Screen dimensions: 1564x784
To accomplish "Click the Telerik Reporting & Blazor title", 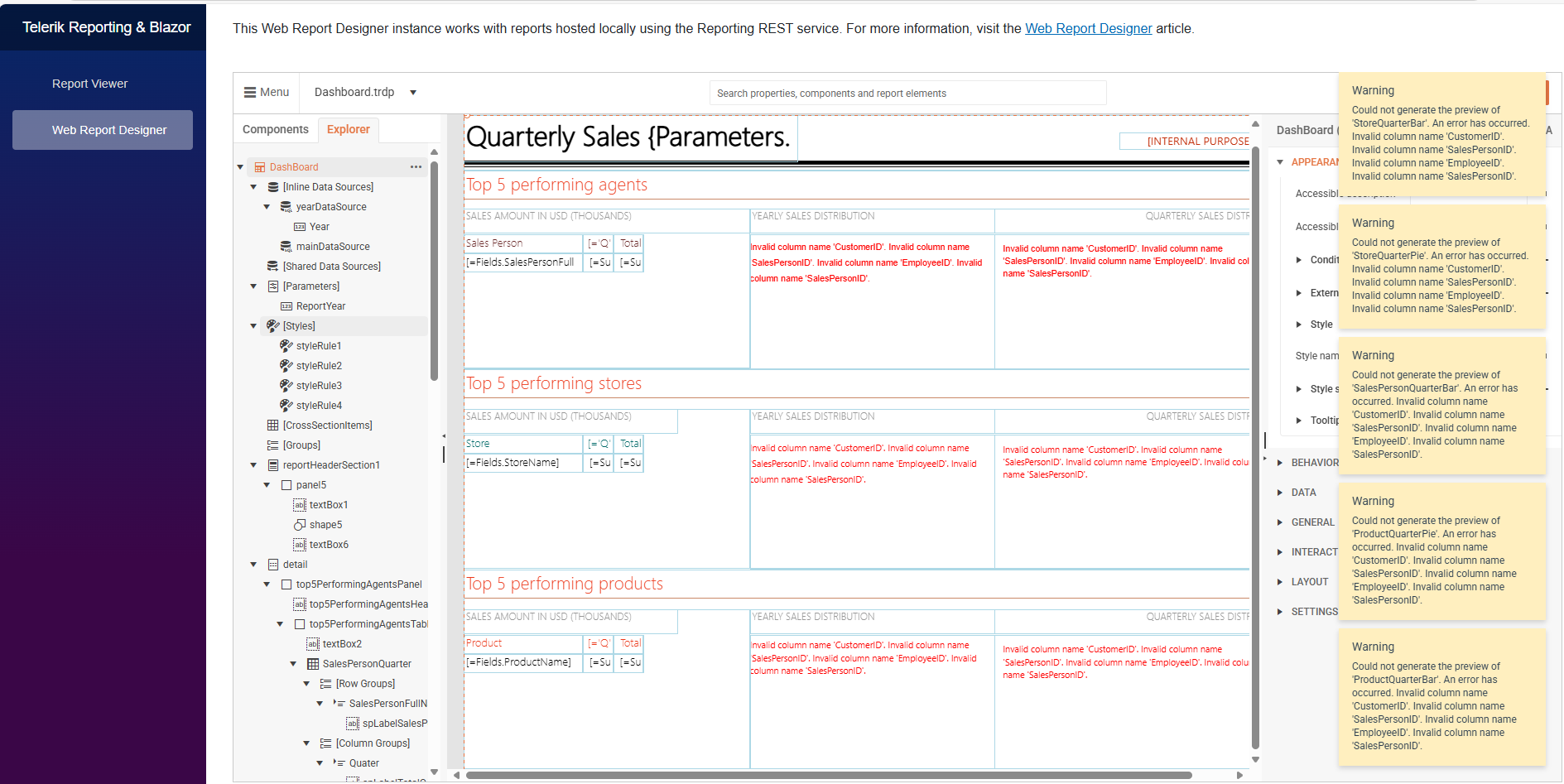I will [x=107, y=27].
